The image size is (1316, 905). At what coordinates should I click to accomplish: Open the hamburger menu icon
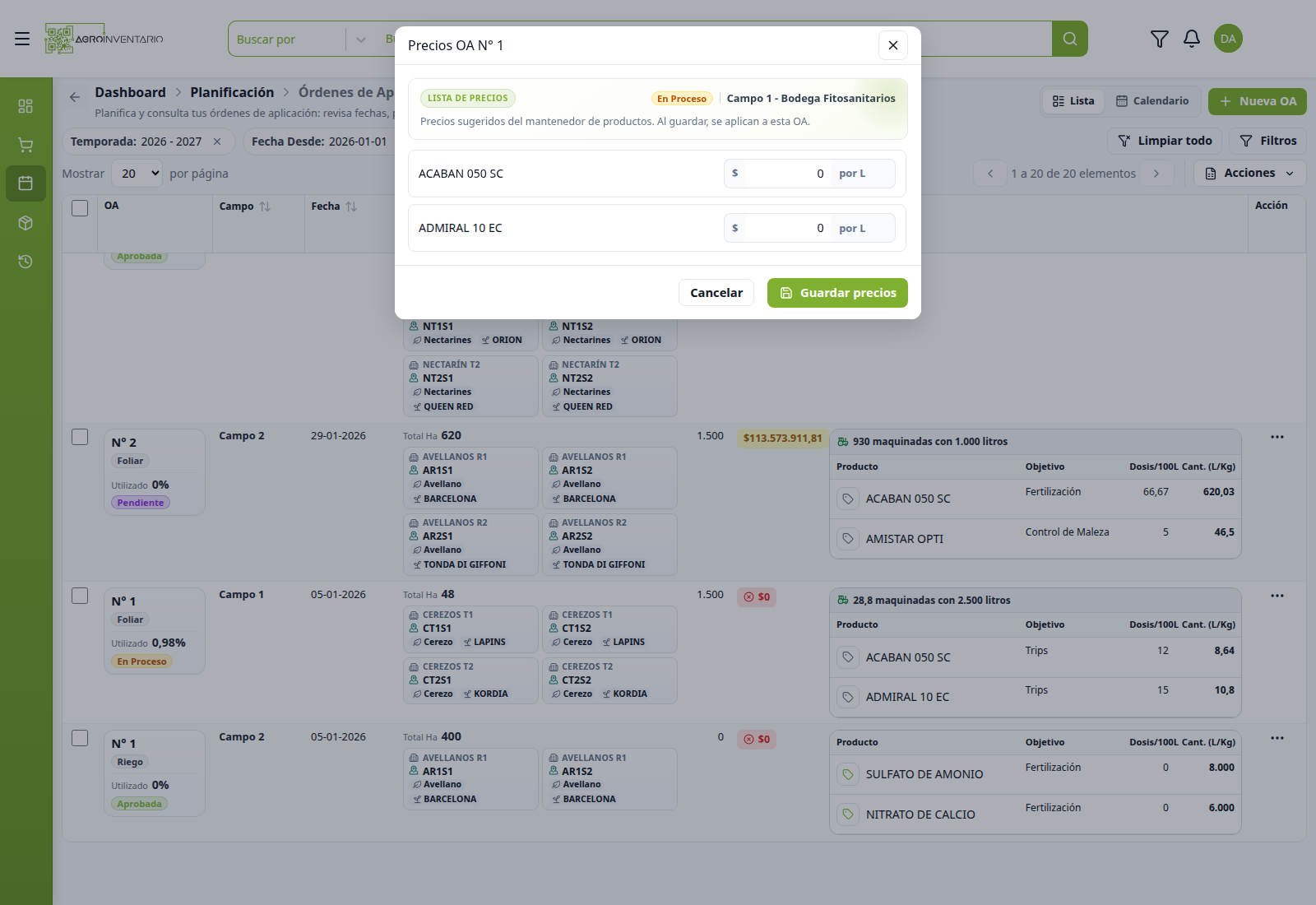coord(22,39)
